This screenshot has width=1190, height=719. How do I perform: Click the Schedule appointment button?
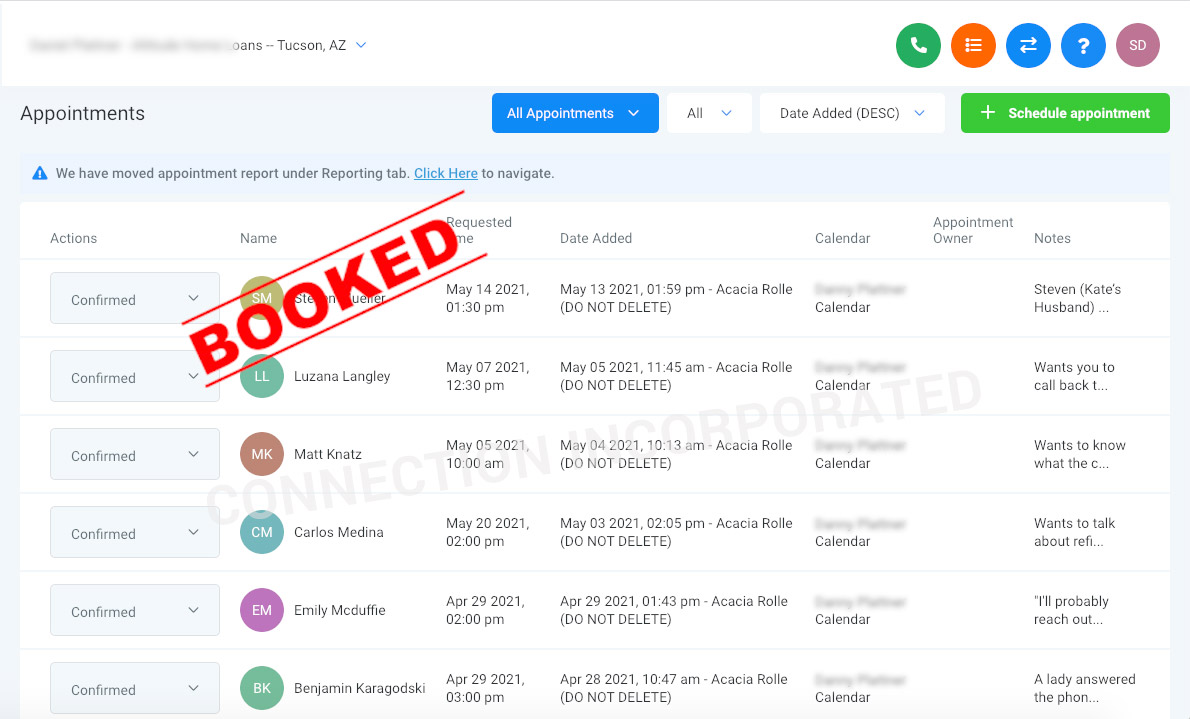1065,113
